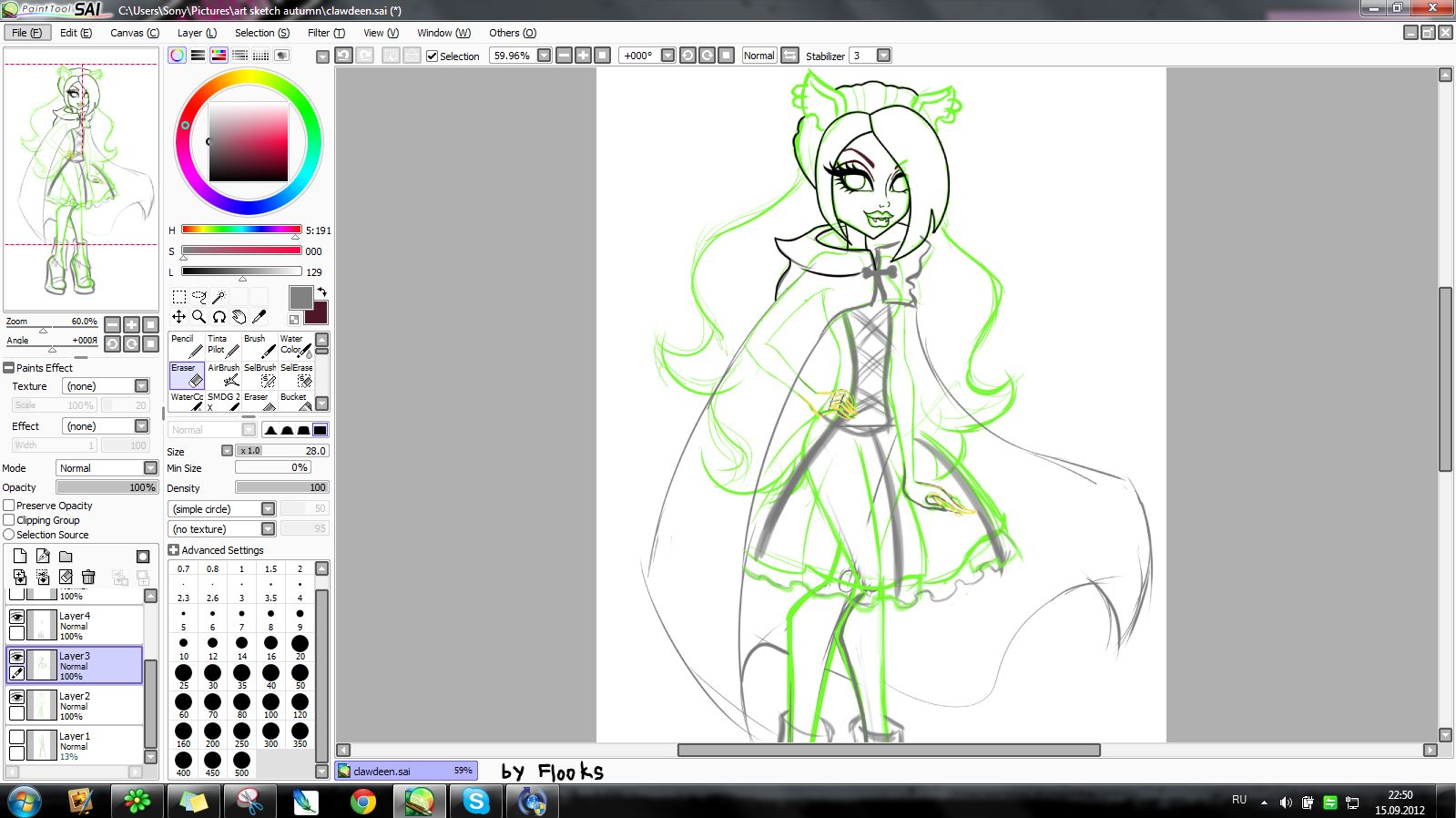Open the Filter menu
Image resolution: width=1456 pixels, height=818 pixels.
326,33
